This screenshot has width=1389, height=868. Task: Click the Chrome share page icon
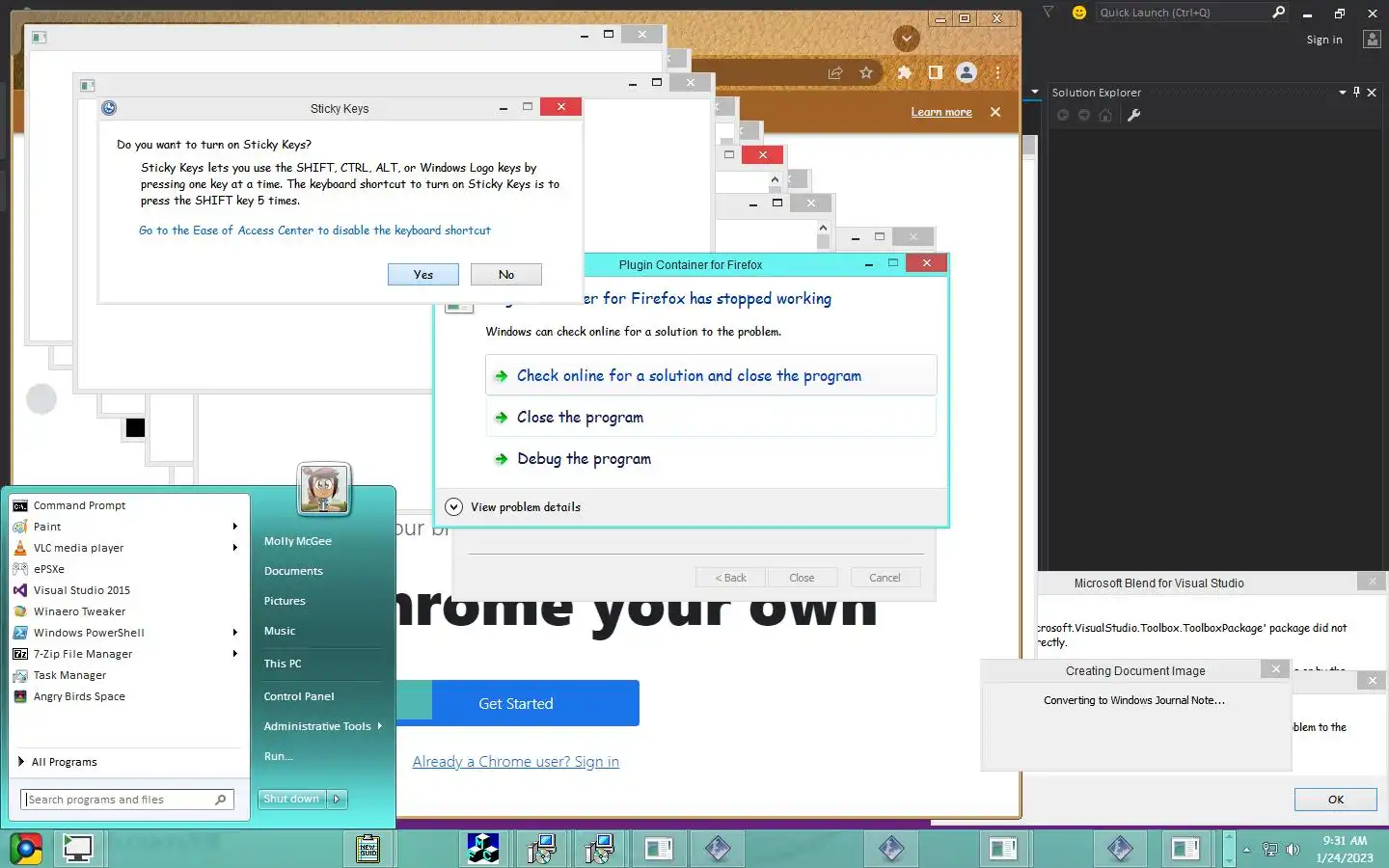[835, 72]
